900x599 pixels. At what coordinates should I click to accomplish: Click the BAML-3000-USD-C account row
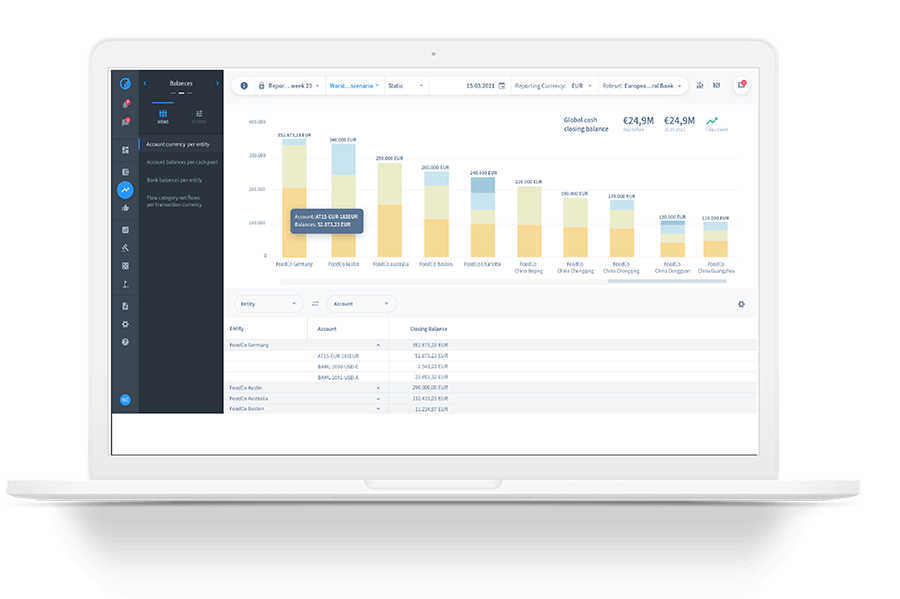491,367
